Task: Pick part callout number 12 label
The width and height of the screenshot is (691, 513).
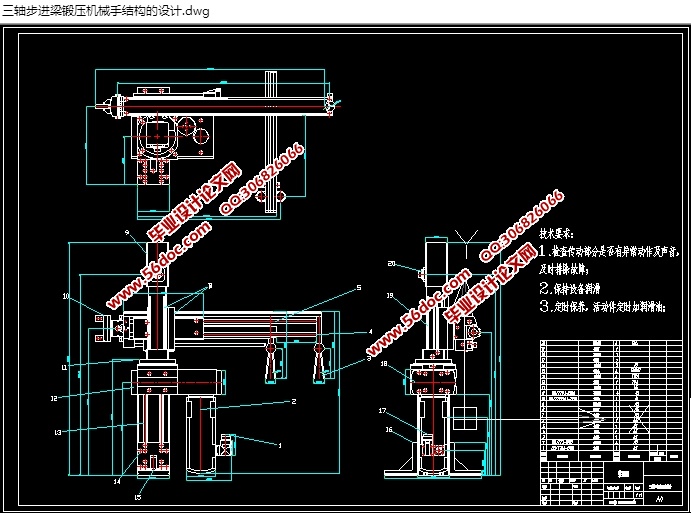Action: point(55,397)
